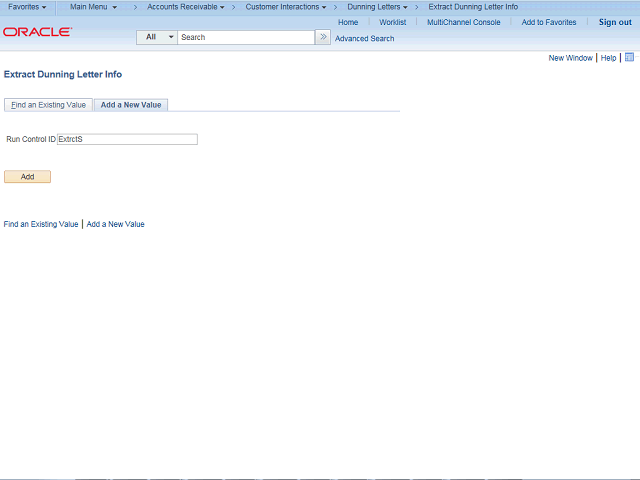640x480 pixels.
Task: Open the Favorites dropdown menu
Action: (x=27, y=7)
